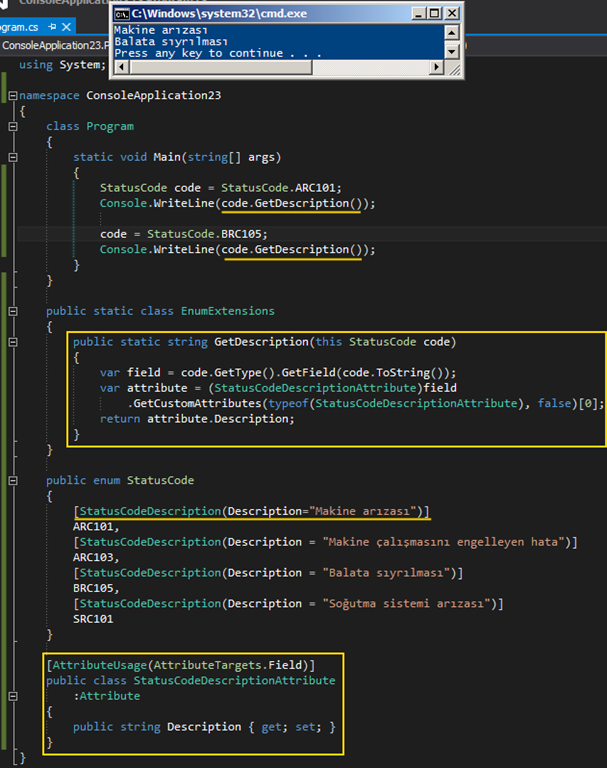
Task: Click the console horizontal scroll left arrow
Action: tap(118, 67)
